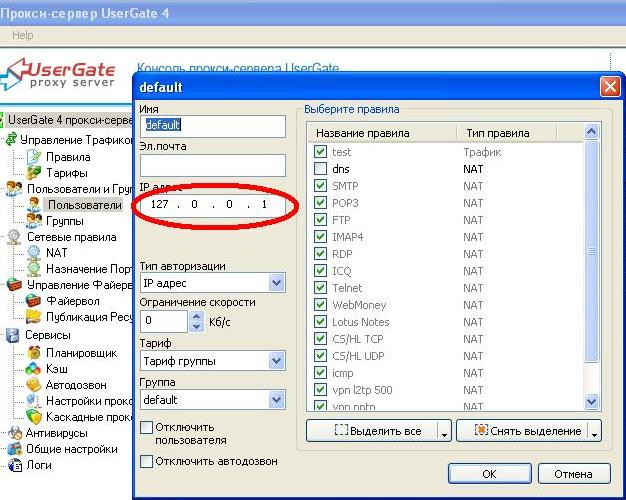626x500 pixels.
Task: Sort by Название правила column header
Action: click(382, 133)
